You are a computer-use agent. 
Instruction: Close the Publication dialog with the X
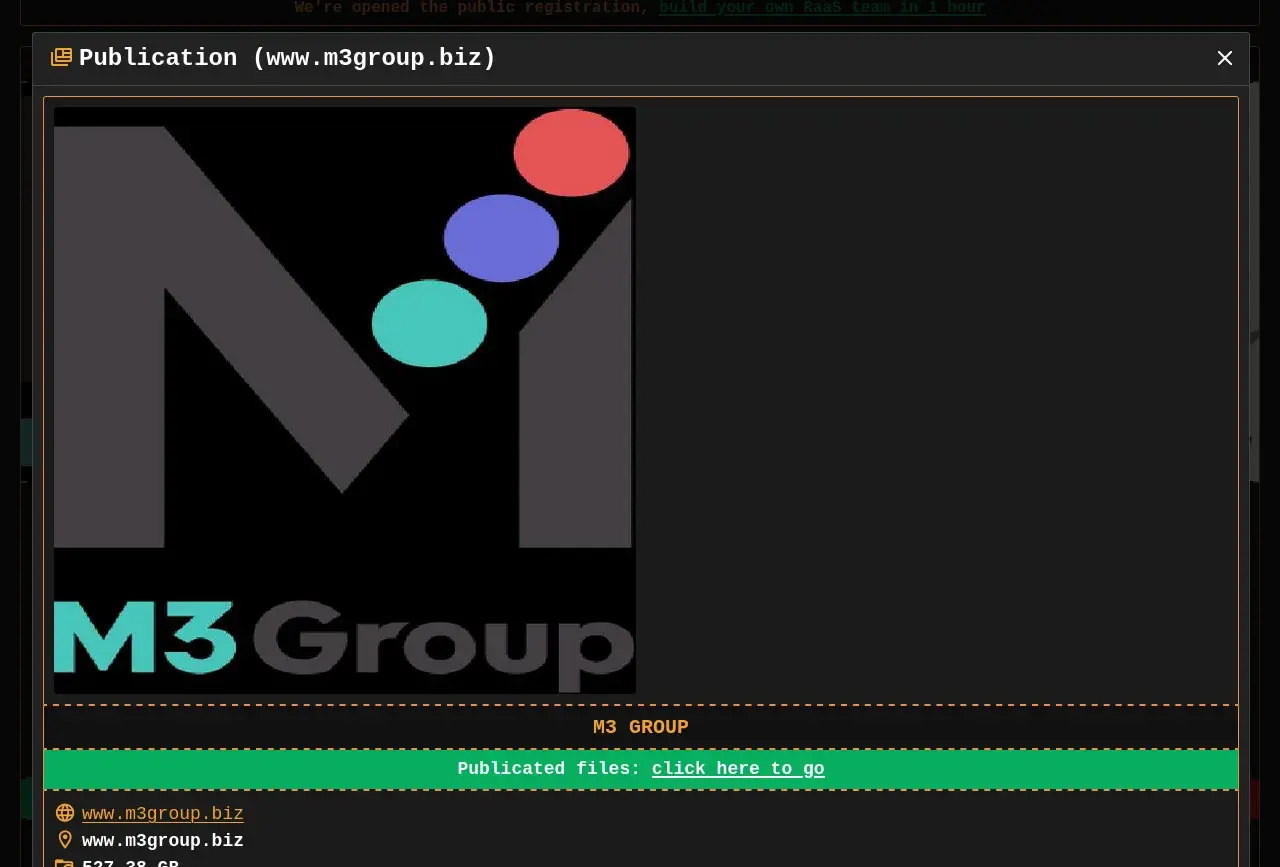pyautogui.click(x=1225, y=58)
